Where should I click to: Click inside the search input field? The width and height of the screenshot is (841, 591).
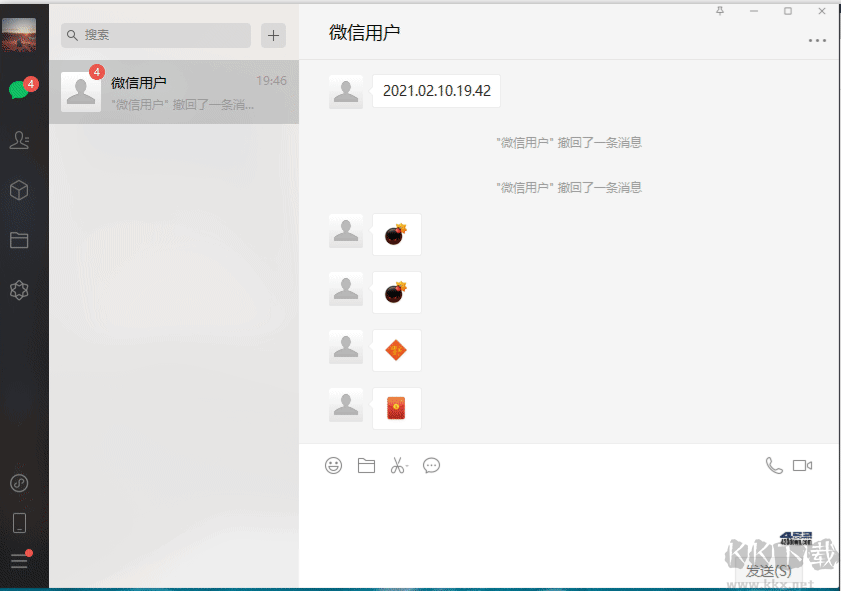tap(155, 35)
